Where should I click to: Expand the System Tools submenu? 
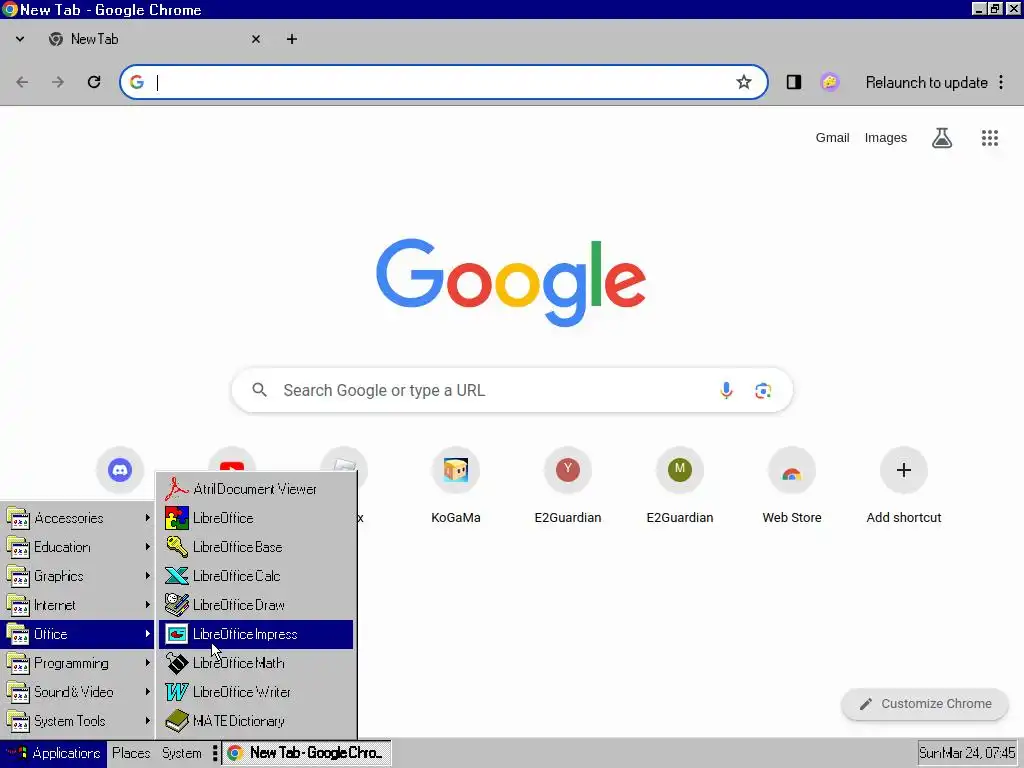point(78,722)
